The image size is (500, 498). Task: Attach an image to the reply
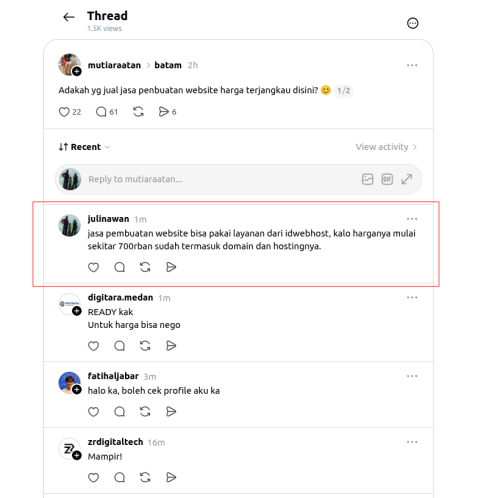(367, 179)
